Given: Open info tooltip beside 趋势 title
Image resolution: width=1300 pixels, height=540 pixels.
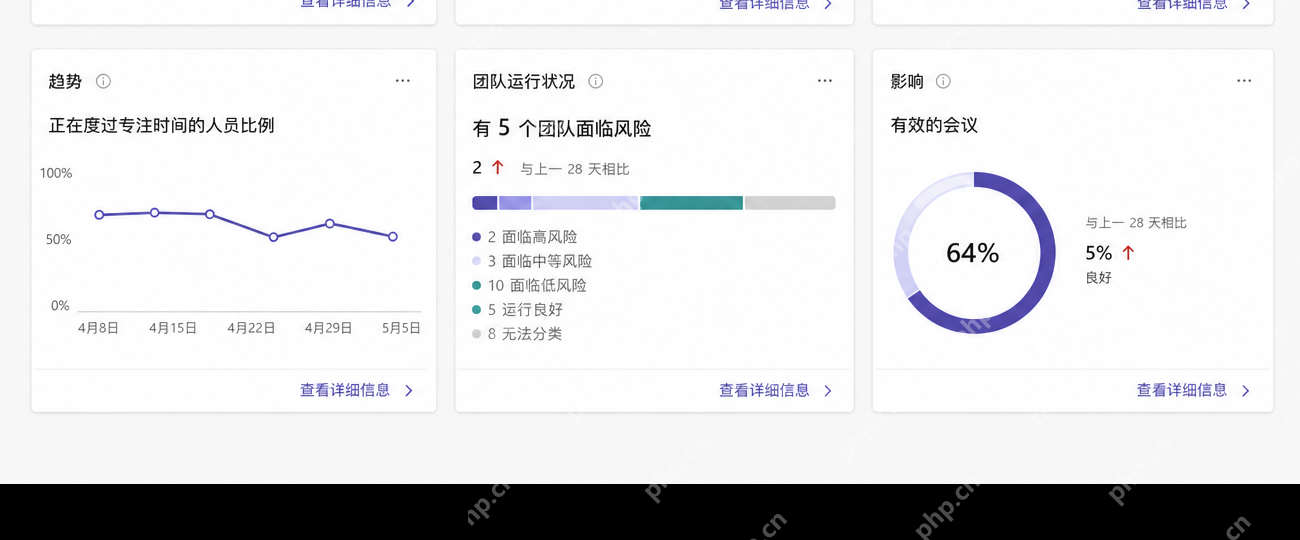Looking at the screenshot, I should click(x=103, y=81).
